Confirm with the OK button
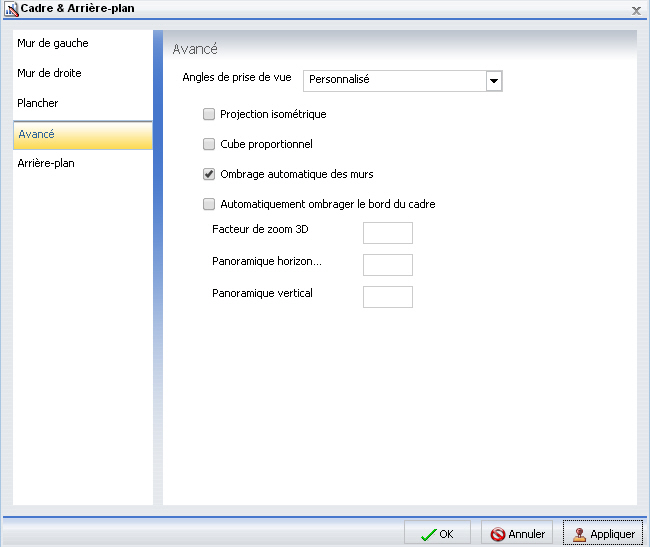The height and width of the screenshot is (547, 650). 437,533
